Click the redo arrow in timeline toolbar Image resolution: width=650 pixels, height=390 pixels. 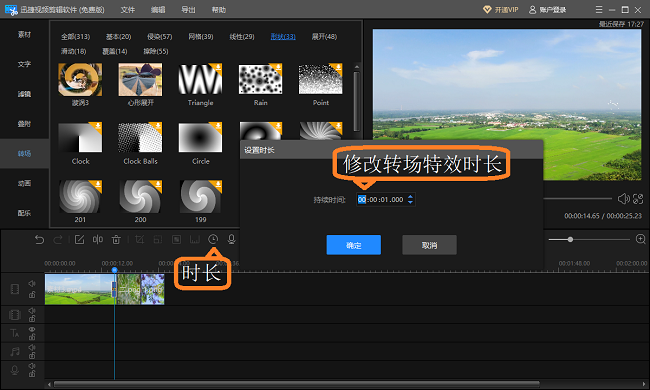pyautogui.click(x=58, y=240)
